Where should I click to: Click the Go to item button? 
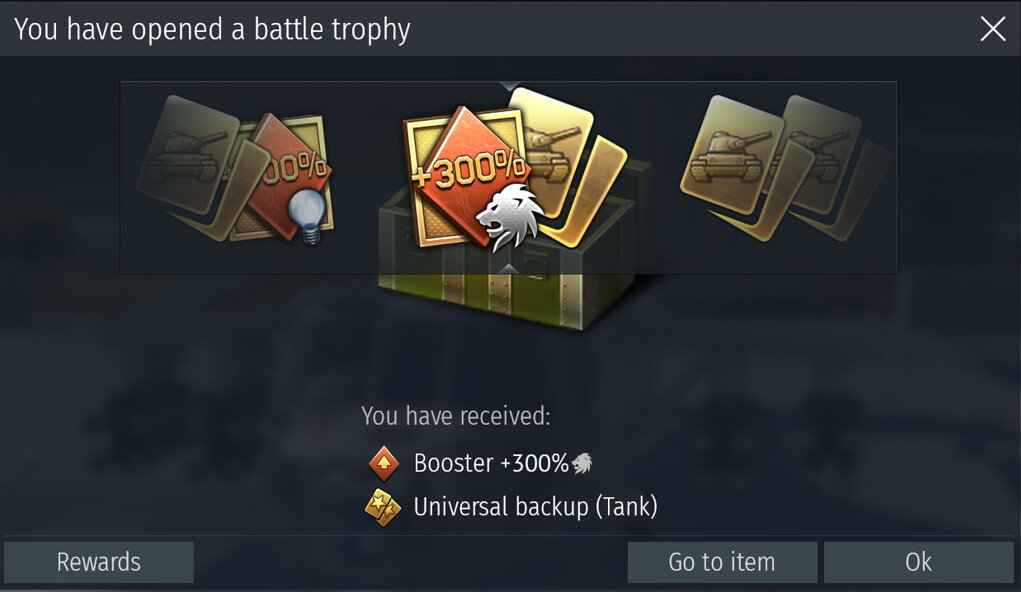coord(722,562)
